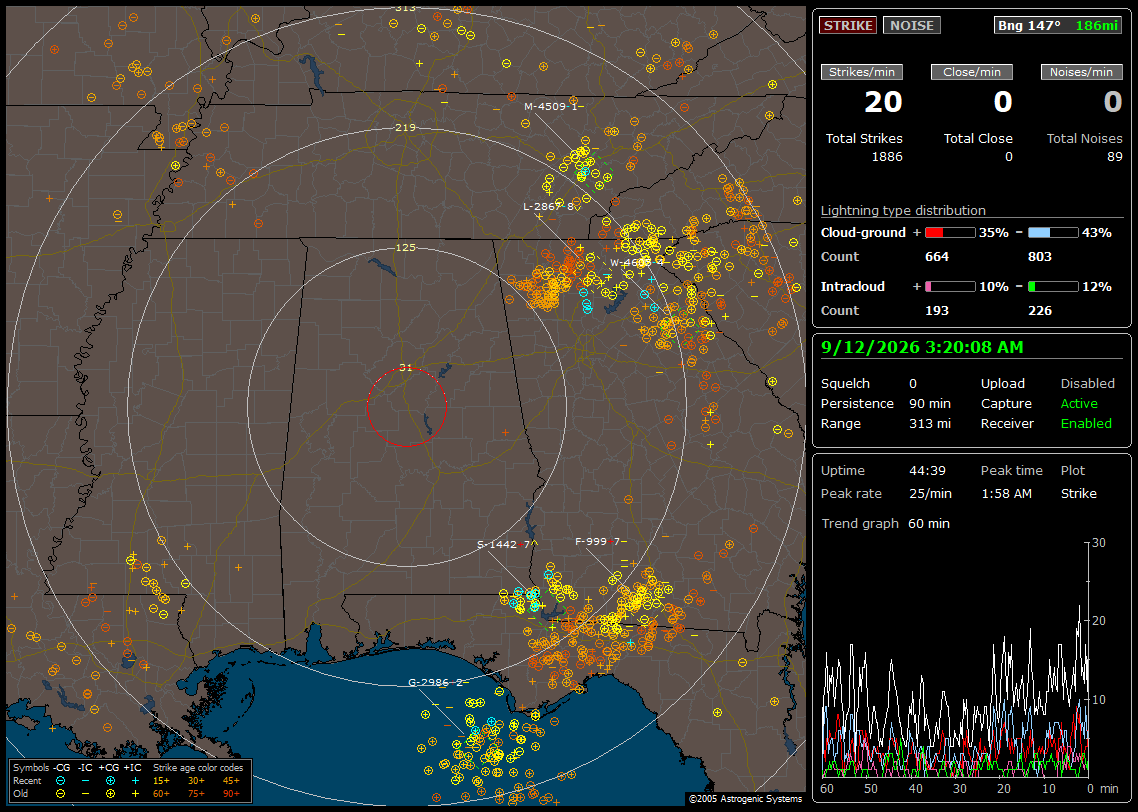1138x812 pixels.
Task: Click the Old +CG symbol in the legend
Action: [x=110, y=794]
